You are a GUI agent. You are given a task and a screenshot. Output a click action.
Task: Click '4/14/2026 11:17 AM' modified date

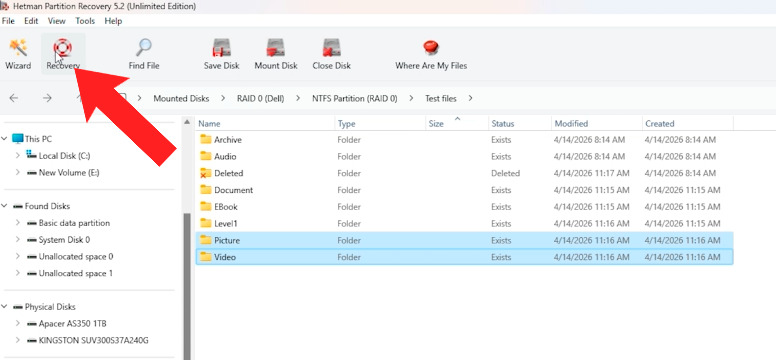coord(591,173)
